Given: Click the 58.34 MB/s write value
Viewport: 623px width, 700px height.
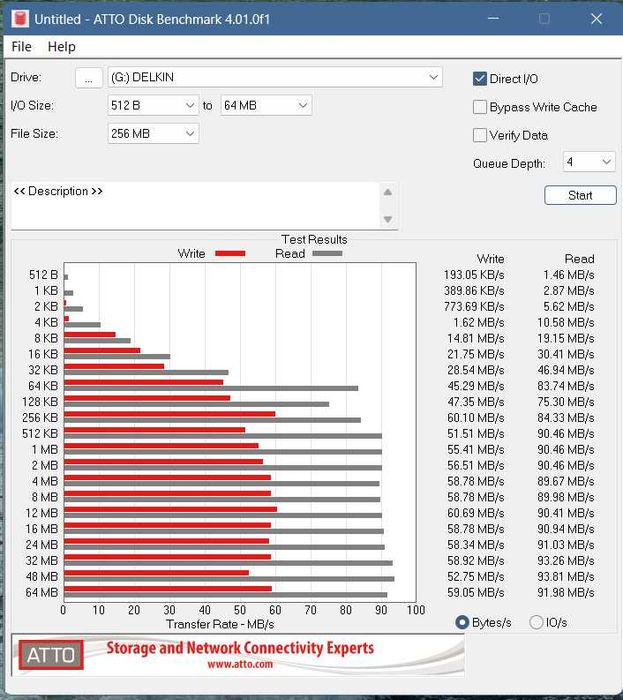Looking at the screenshot, I should point(476,545).
